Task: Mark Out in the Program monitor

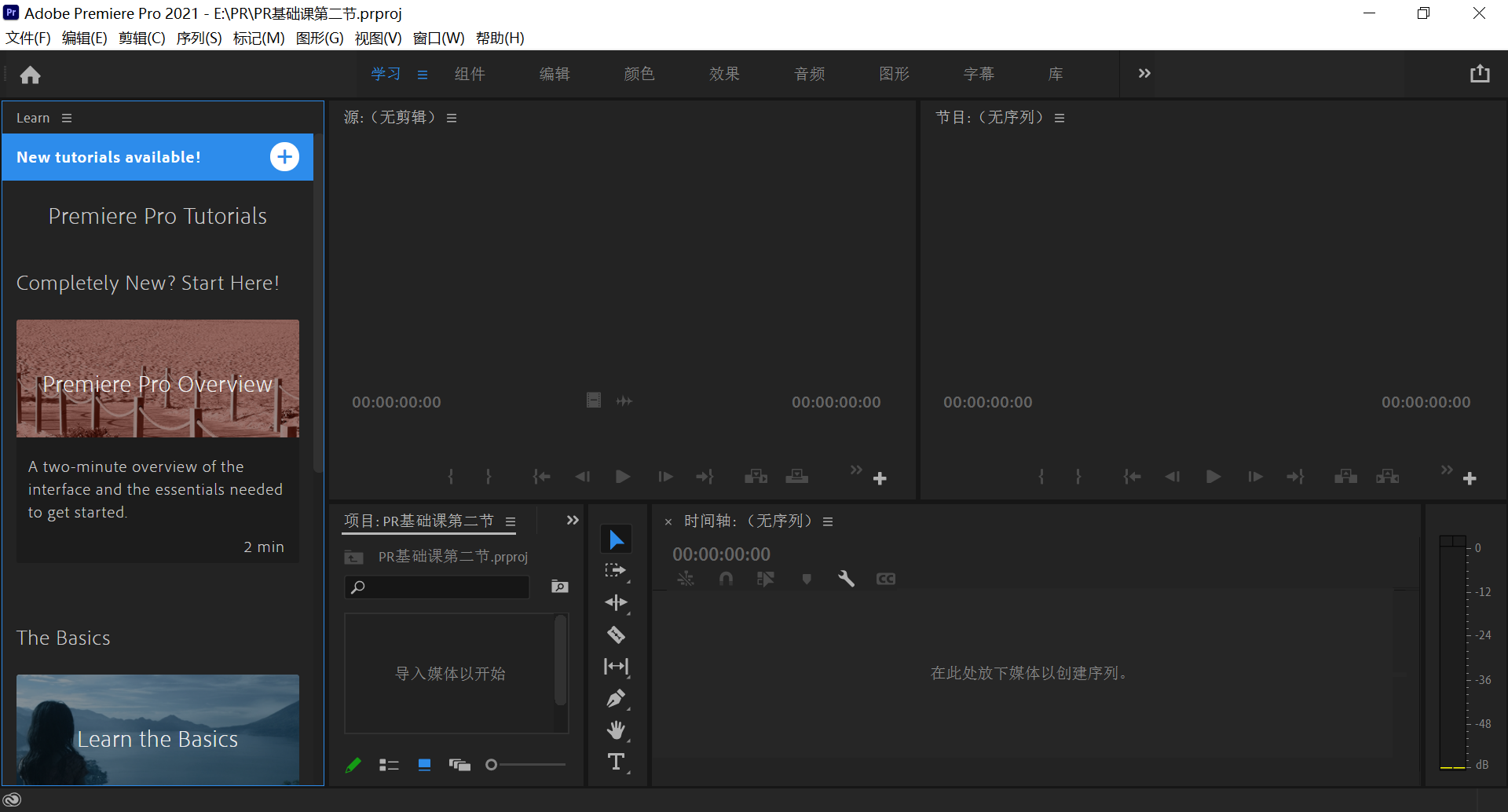Action: click(x=1078, y=477)
